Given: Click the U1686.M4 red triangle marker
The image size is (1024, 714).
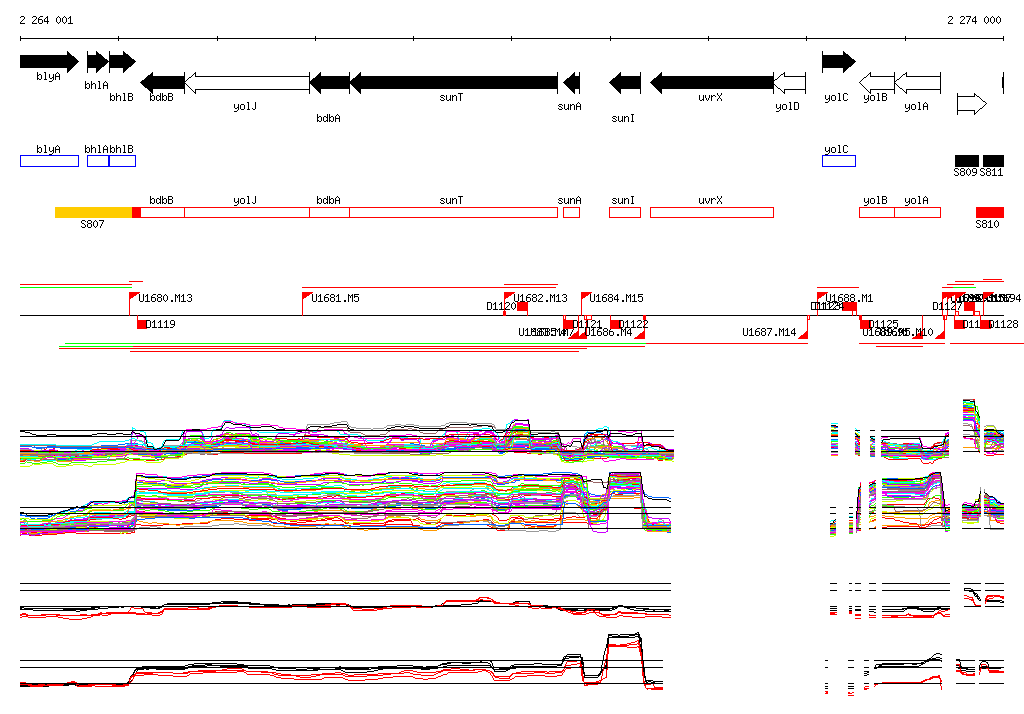Looking at the screenshot, I should (641, 334).
